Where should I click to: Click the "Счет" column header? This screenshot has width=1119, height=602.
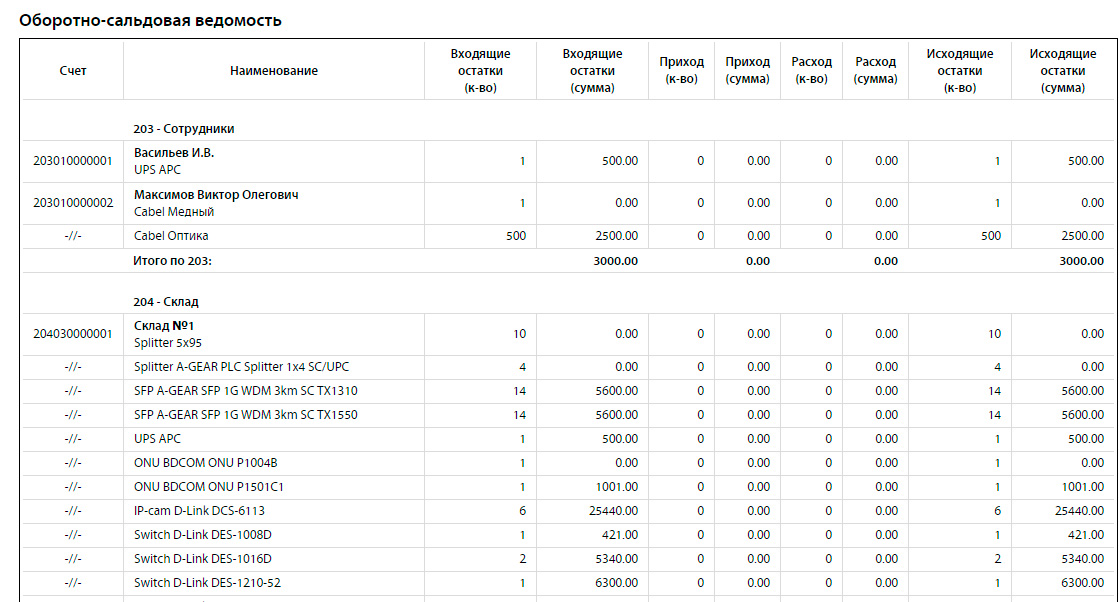(72, 71)
